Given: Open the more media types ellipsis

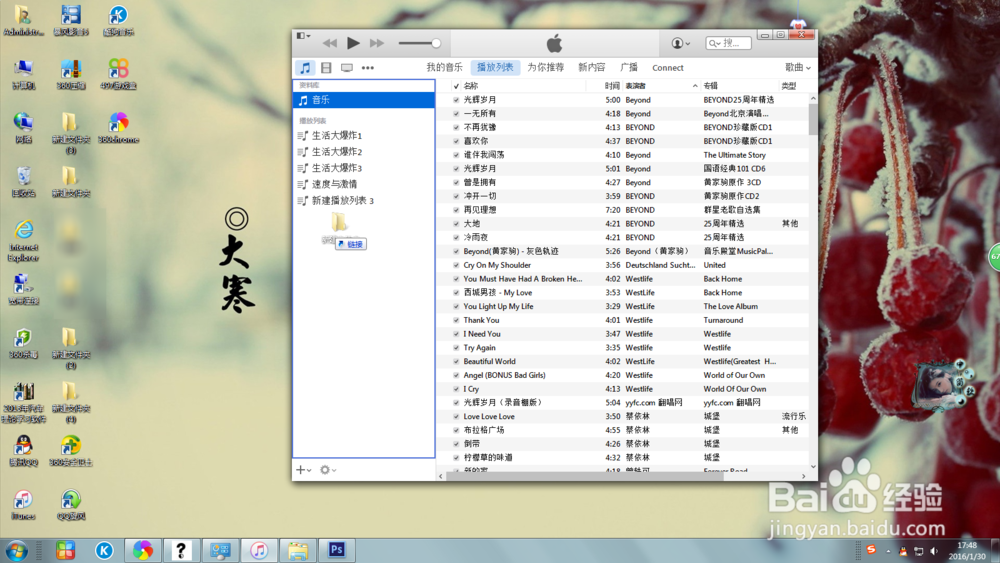Looking at the screenshot, I should (x=368, y=68).
